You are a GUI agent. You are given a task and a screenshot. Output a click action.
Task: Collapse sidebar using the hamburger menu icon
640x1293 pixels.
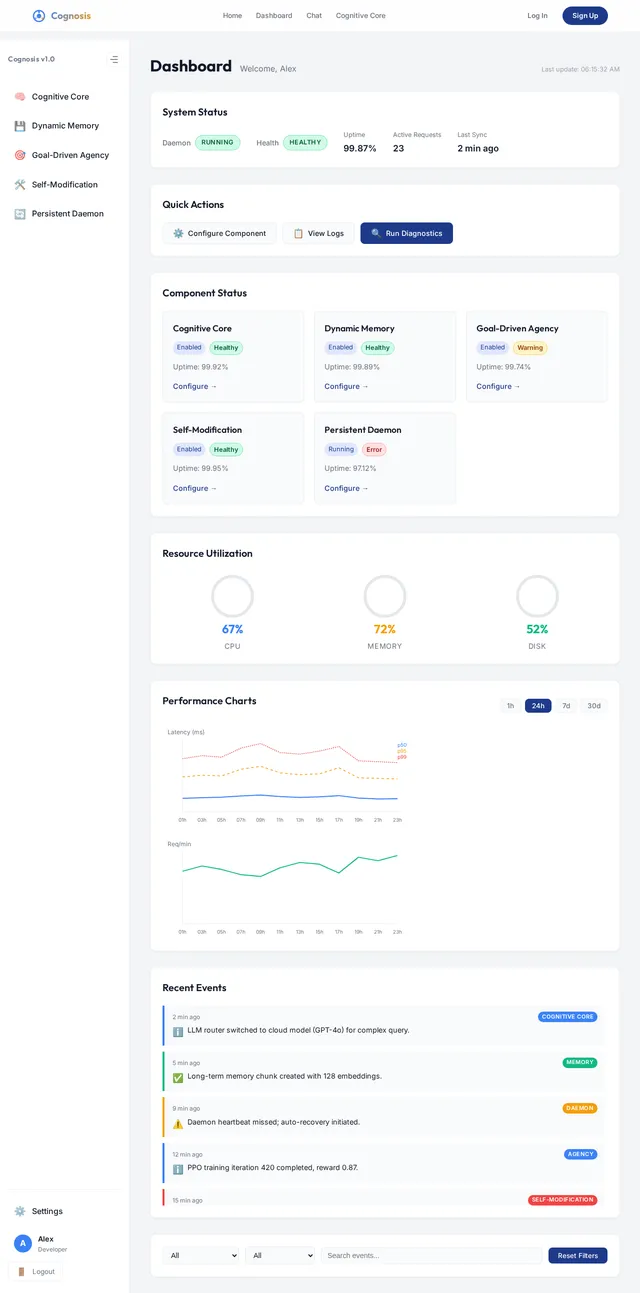(x=114, y=59)
